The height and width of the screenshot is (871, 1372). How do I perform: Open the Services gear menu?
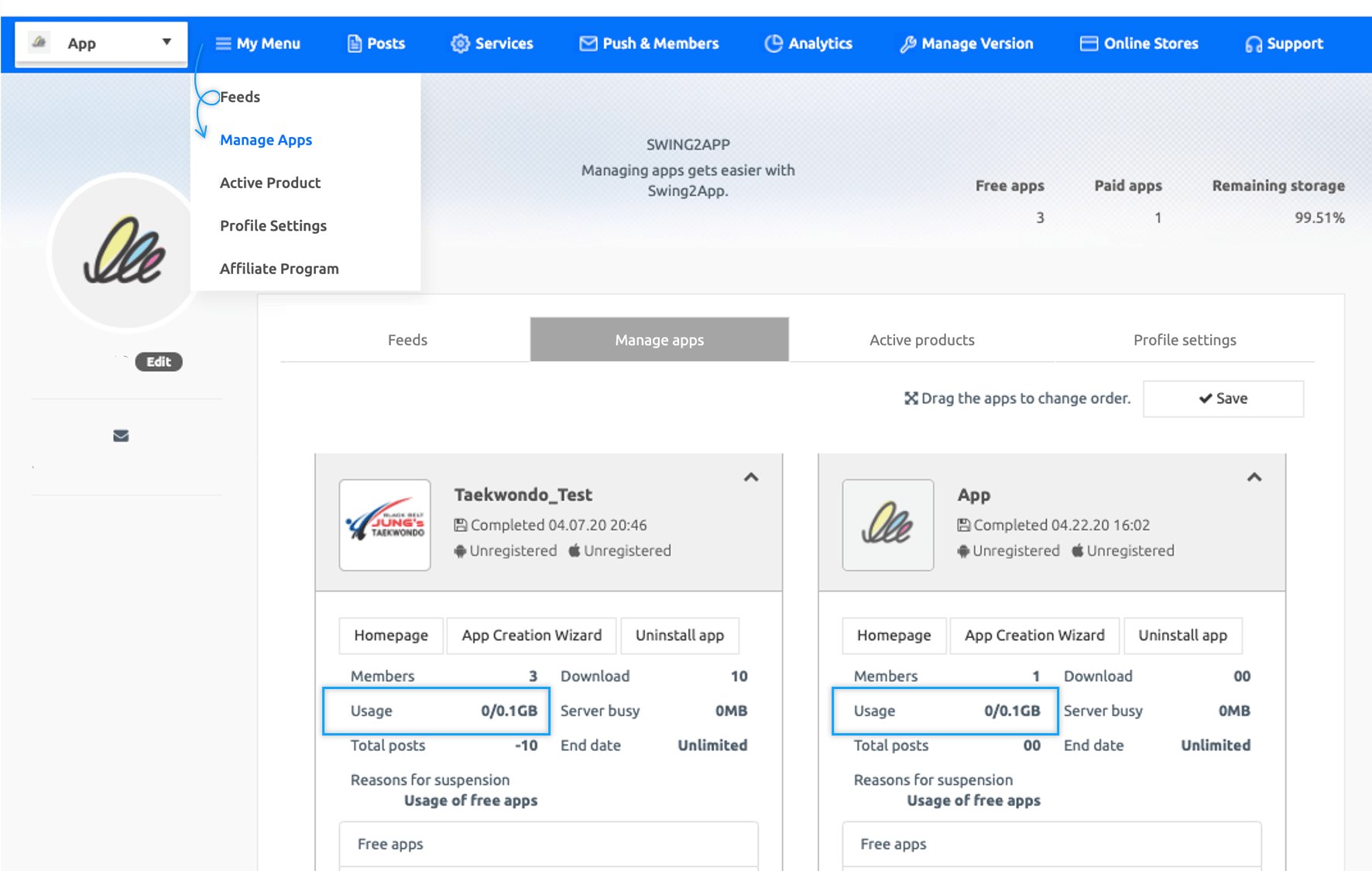(492, 44)
